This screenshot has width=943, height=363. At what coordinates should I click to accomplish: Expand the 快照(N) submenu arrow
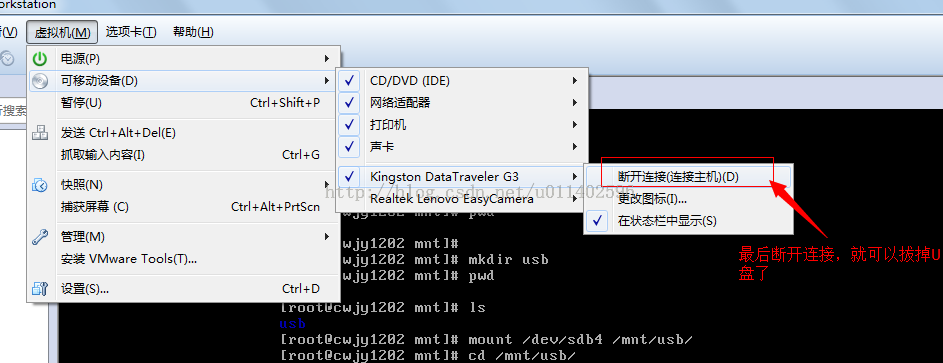[327, 185]
